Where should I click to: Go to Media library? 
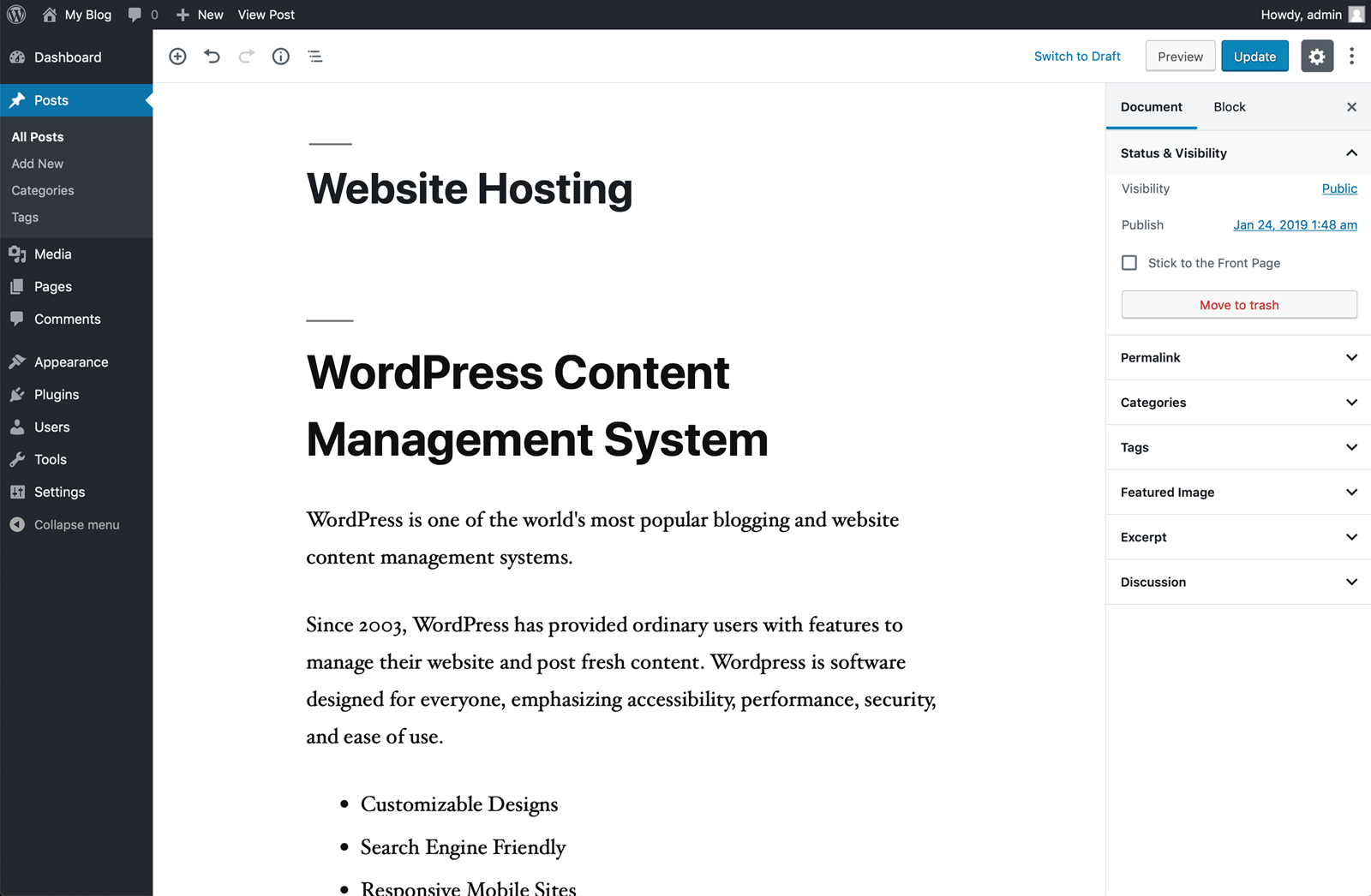[x=76, y=254]
